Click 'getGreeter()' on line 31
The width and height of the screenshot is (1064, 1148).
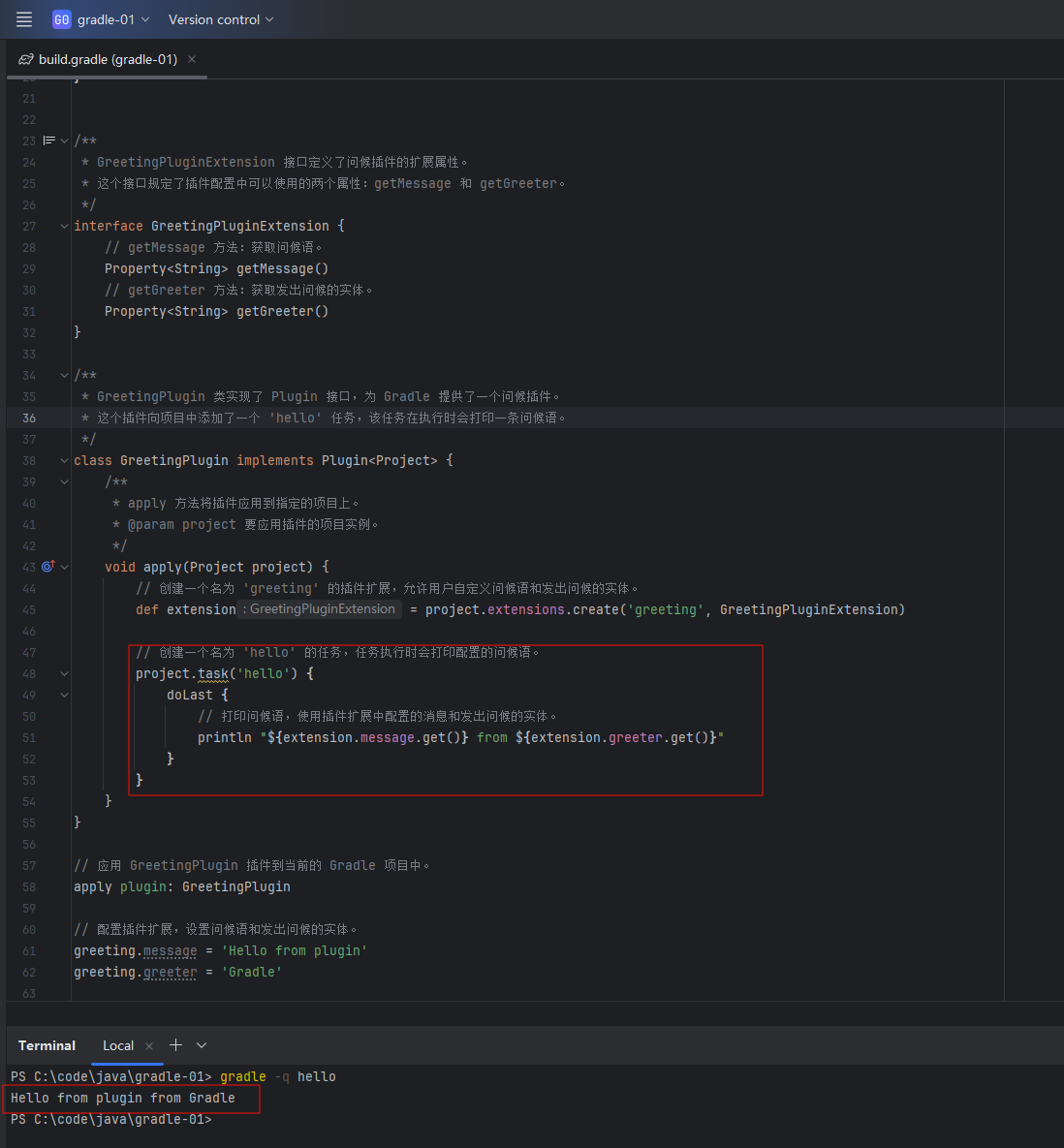283,311
